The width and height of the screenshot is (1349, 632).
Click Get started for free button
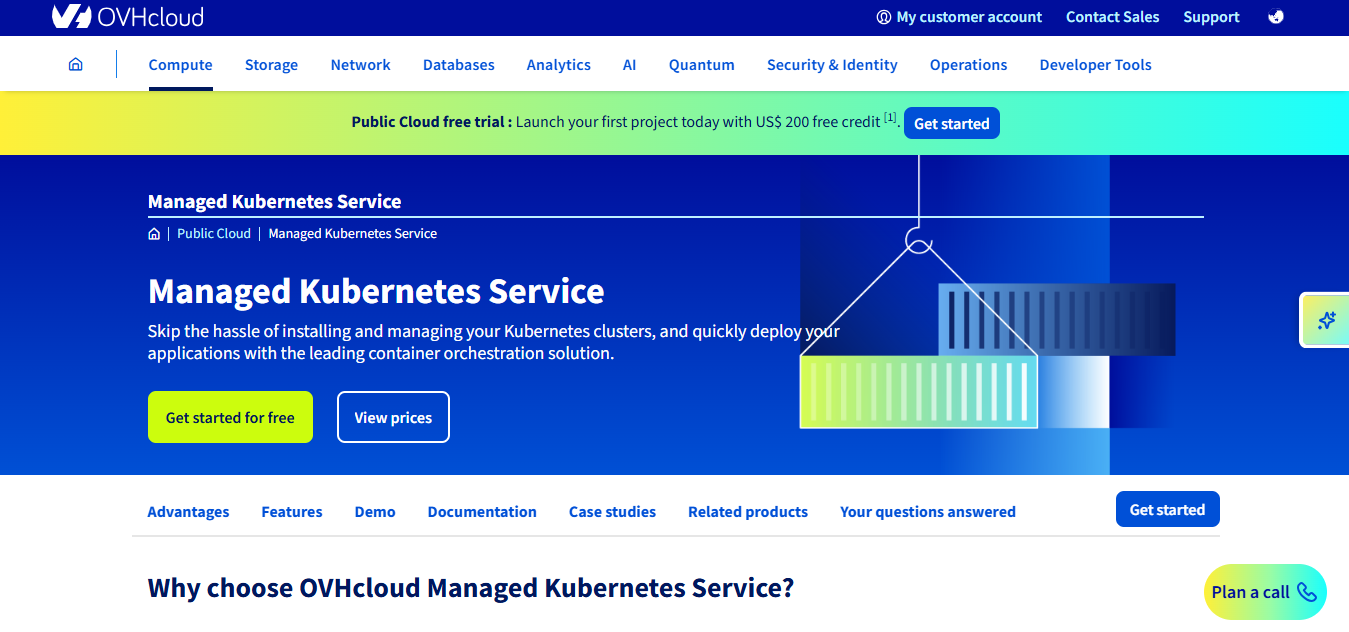[230, 417]
